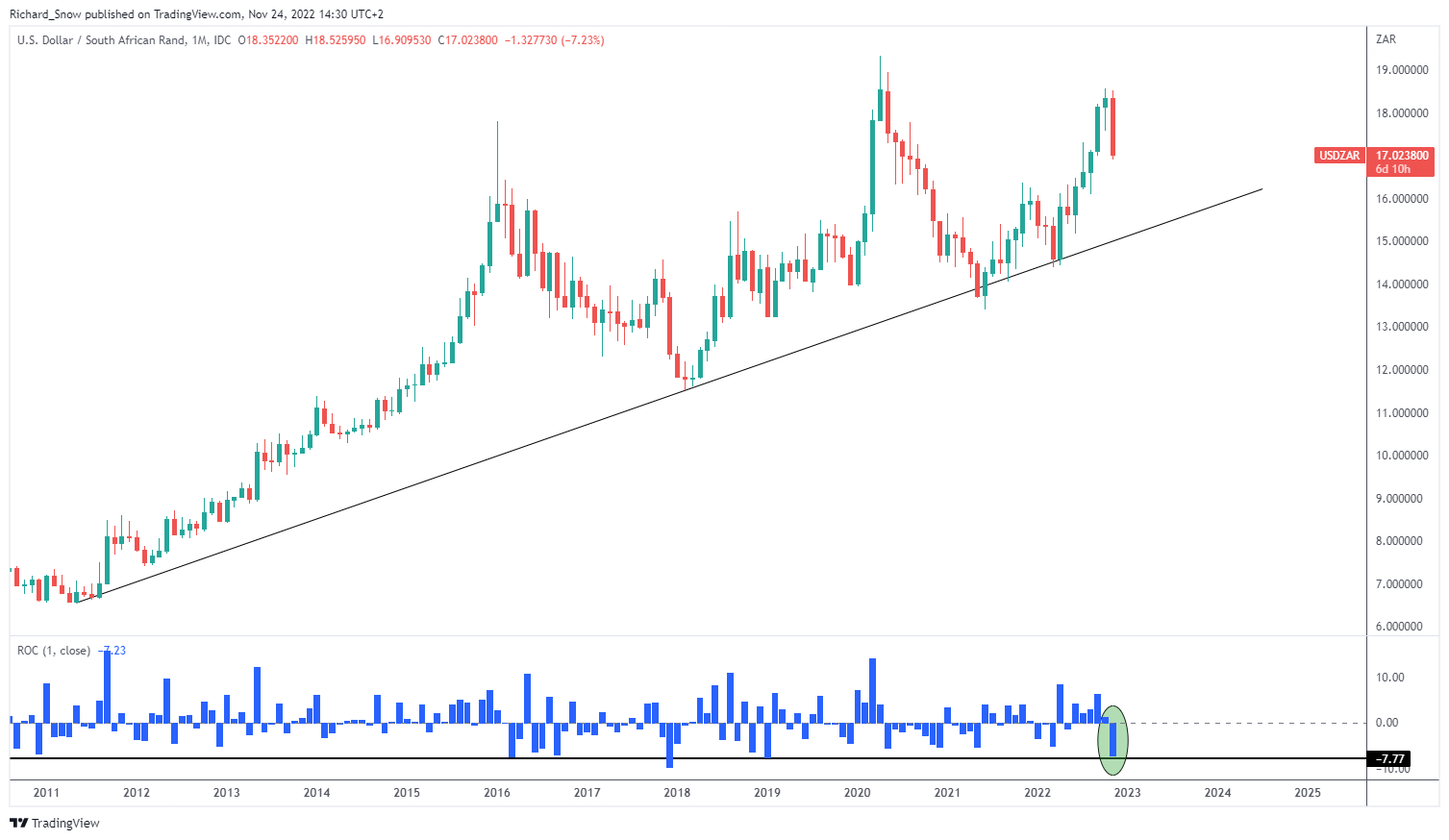Click the ZAR currency label on price axis
This screenshot has height=840, width=1449.
pyautogui.click(x=1386, y=39)
